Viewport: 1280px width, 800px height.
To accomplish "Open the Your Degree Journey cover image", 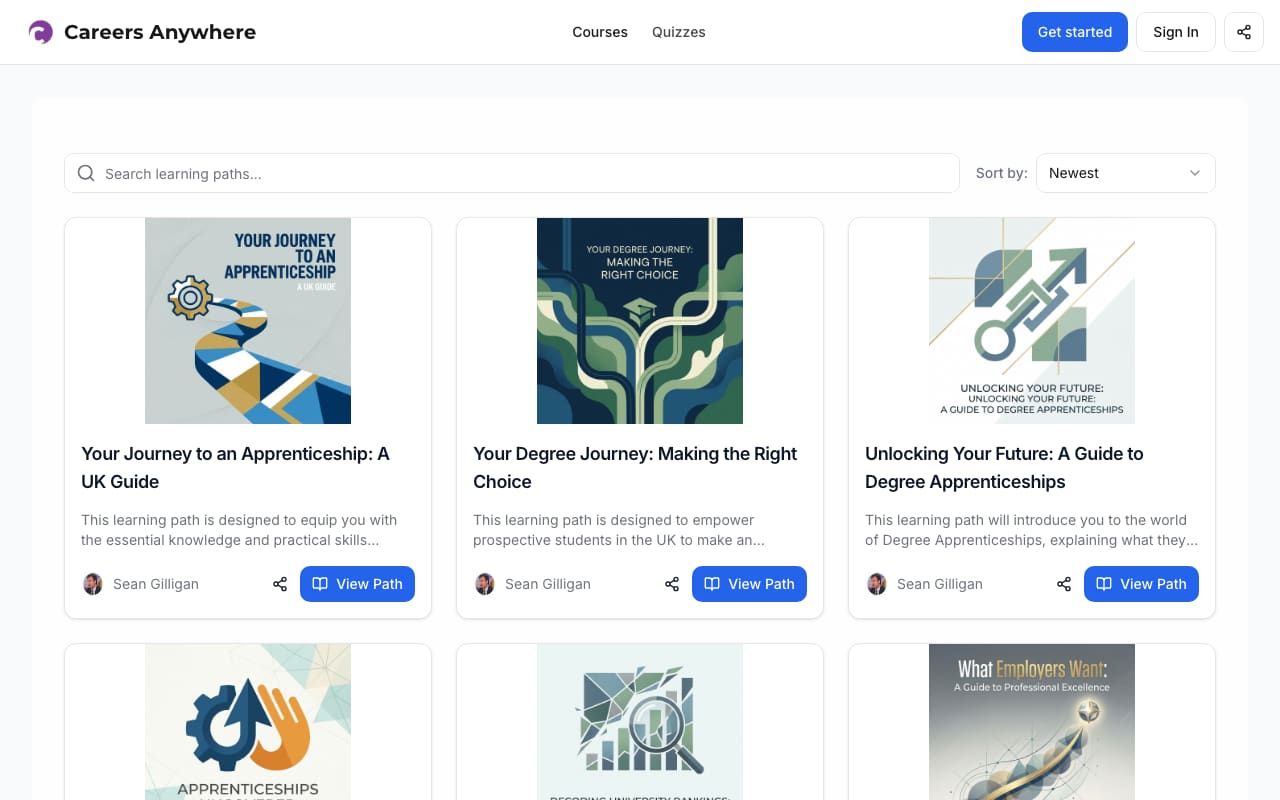I will pyautogui.click(x=640, y=321).
